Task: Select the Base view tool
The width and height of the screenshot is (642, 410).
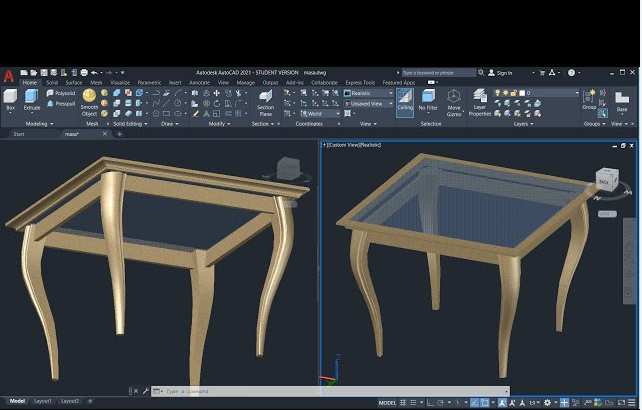Action: 622,101
